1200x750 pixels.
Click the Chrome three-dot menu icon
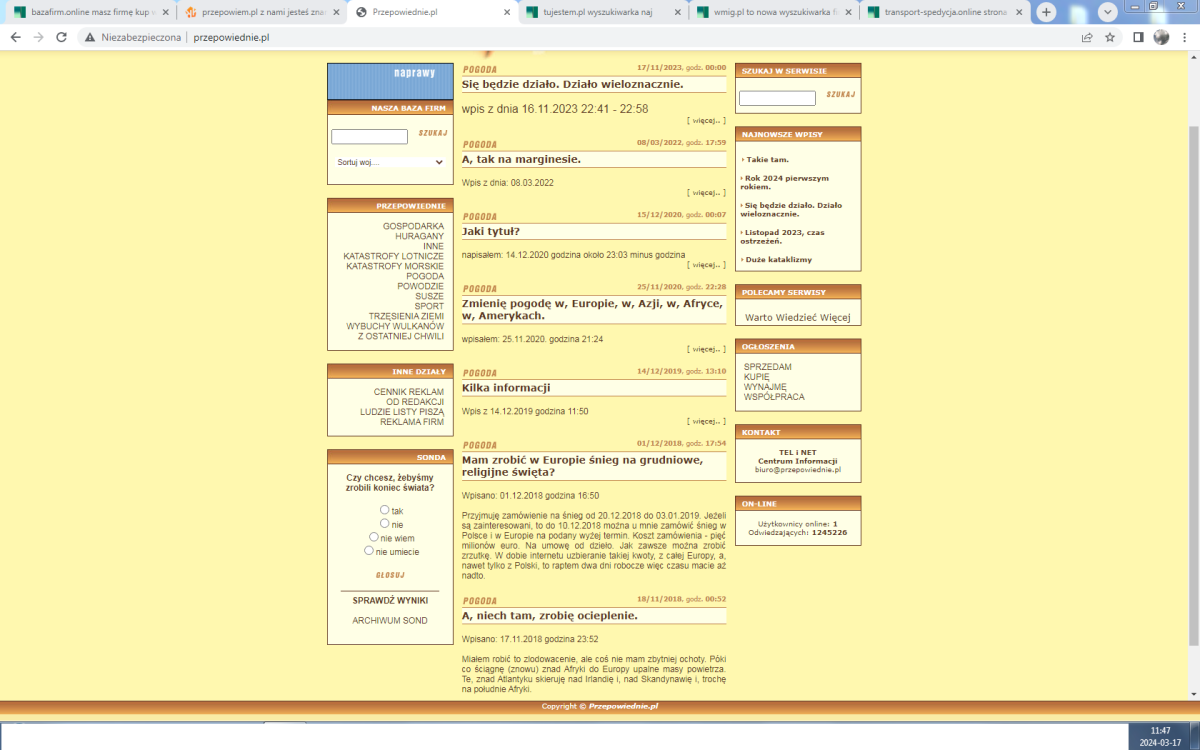click(1186, 37)
